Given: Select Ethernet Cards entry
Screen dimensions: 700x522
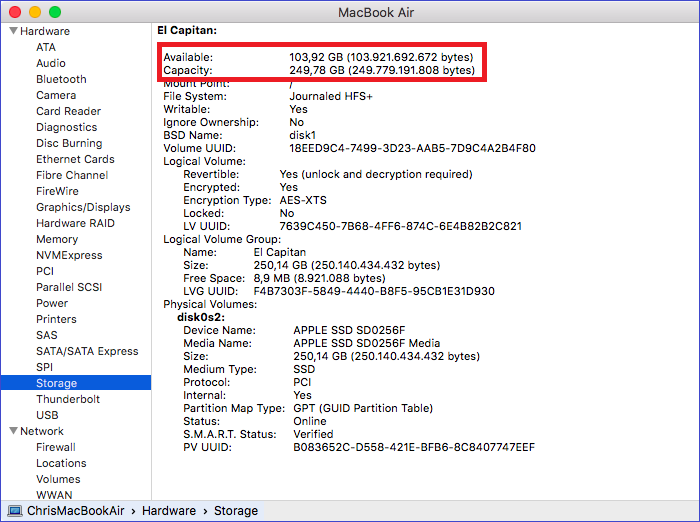Looking at the screenshot, I should coord(75,159).
